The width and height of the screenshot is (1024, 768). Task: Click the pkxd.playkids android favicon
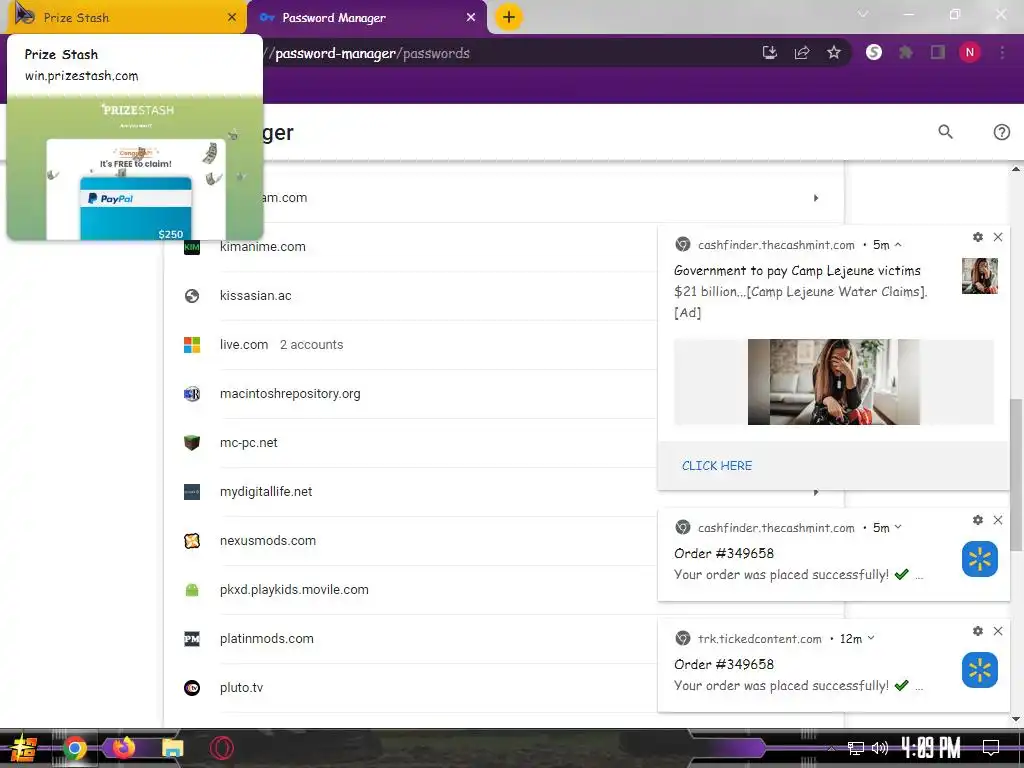(192, 590)
